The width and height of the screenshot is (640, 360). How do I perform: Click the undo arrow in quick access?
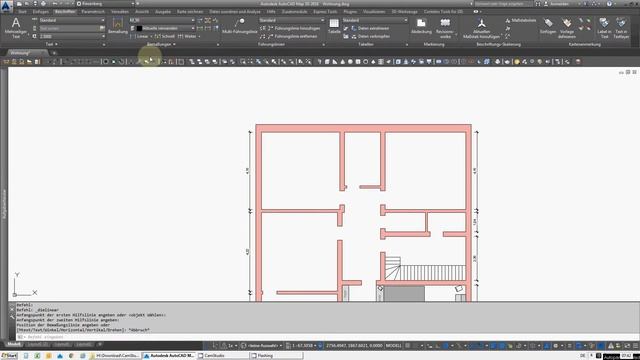pyautogui.click(x=55, y=4)
